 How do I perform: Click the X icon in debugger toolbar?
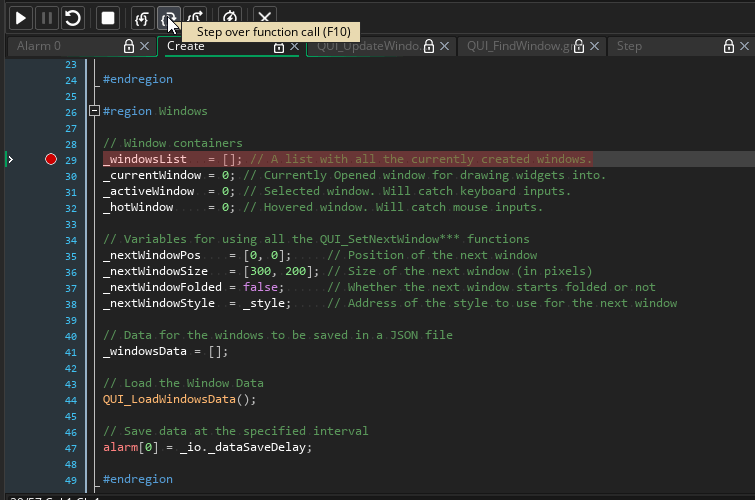point(264,18)
